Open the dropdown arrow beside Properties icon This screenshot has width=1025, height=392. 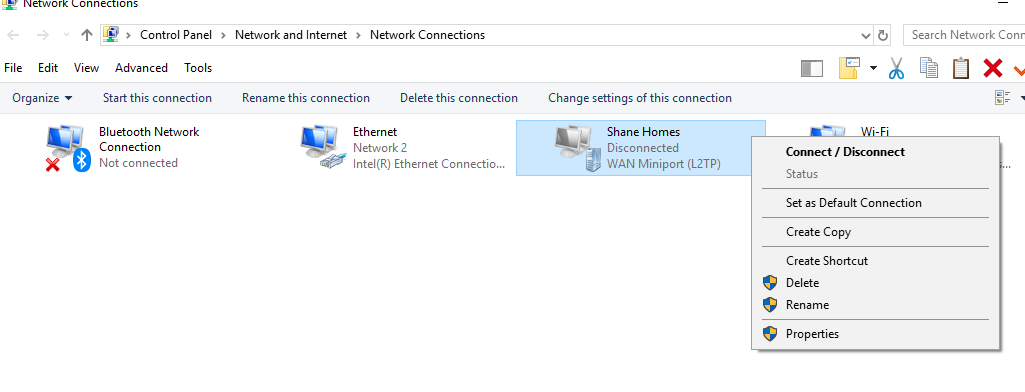coord(873,68)
